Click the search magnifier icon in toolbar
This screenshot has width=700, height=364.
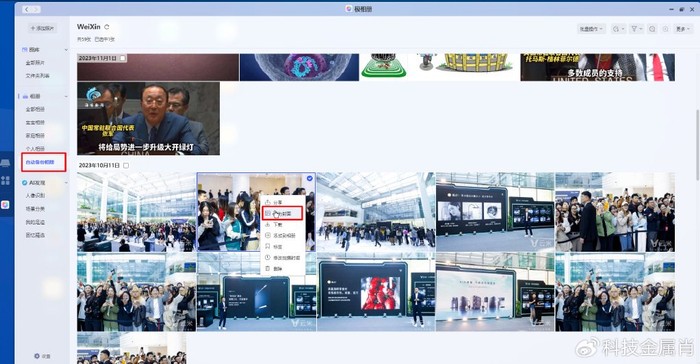tap(652, 29)
